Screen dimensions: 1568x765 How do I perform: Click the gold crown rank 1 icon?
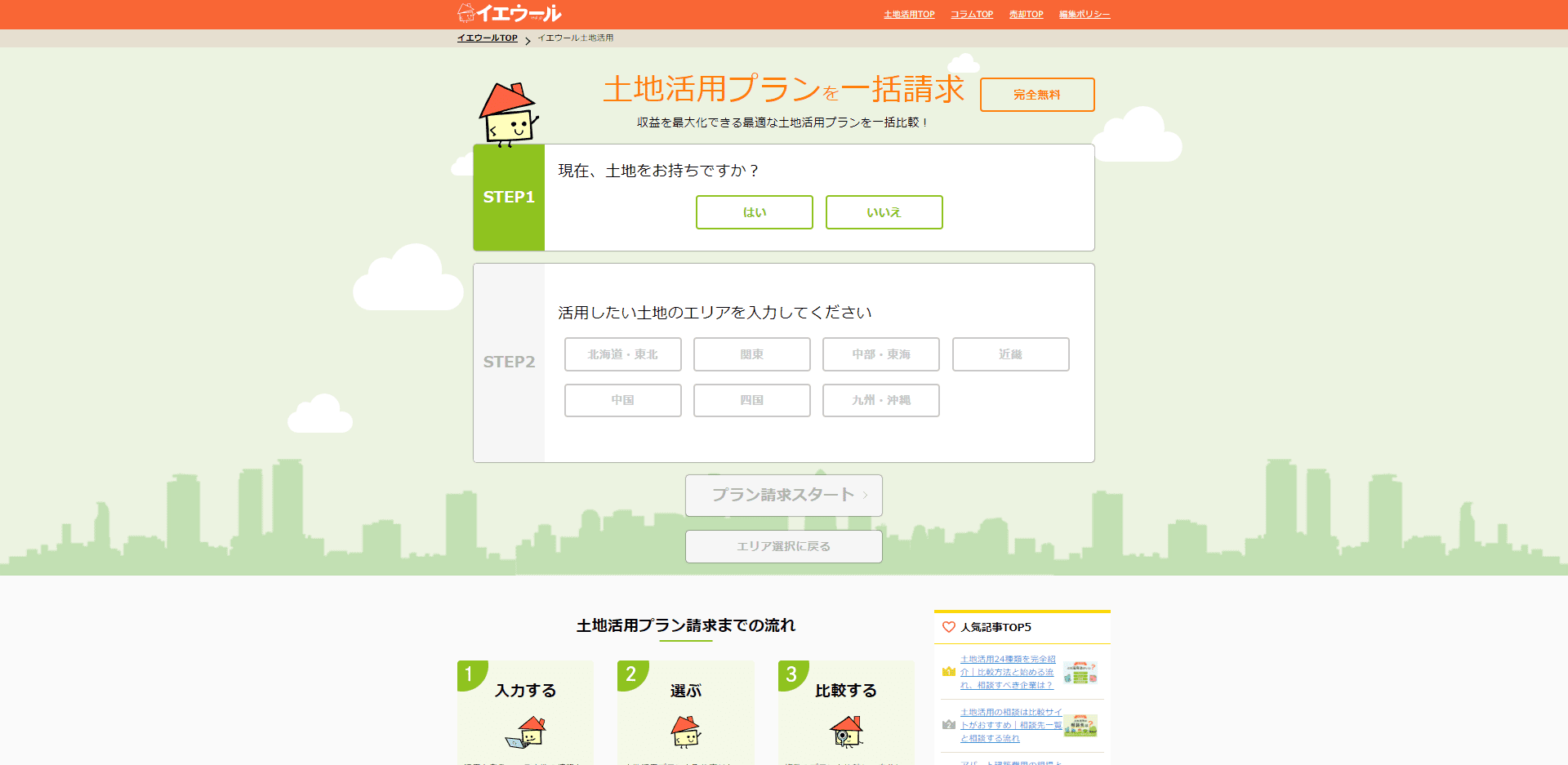point(948,672)
